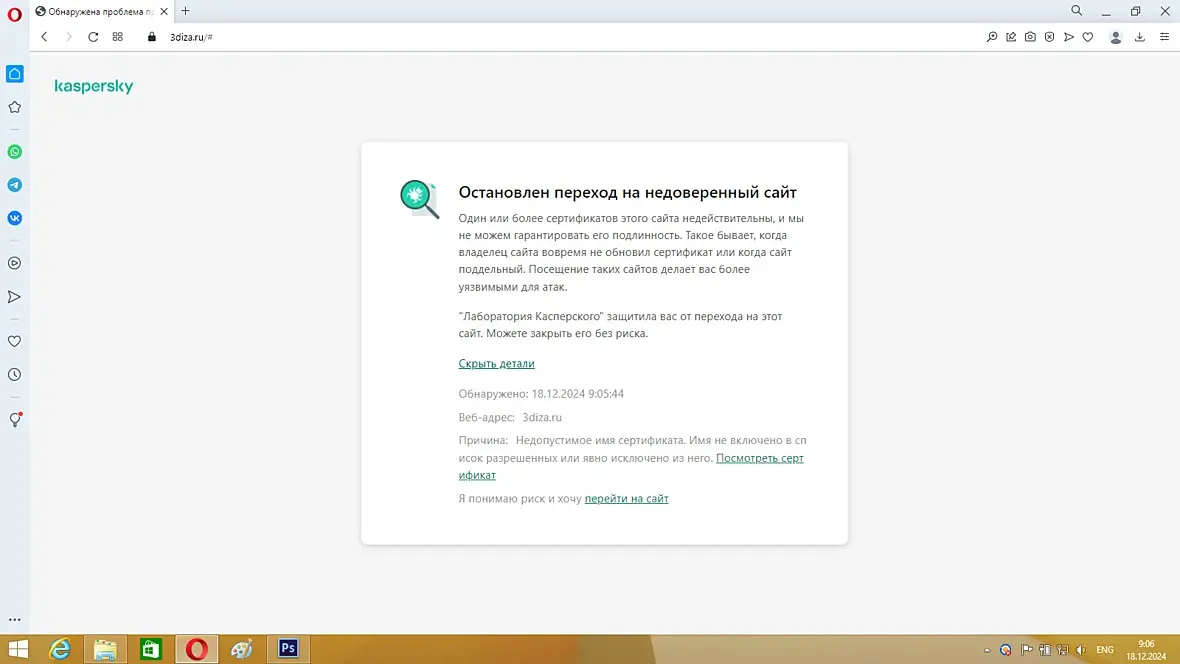
Task: Click the 'Обнаружено: 18.12.2024 9:05:44' text
Action: coord(541,394)
